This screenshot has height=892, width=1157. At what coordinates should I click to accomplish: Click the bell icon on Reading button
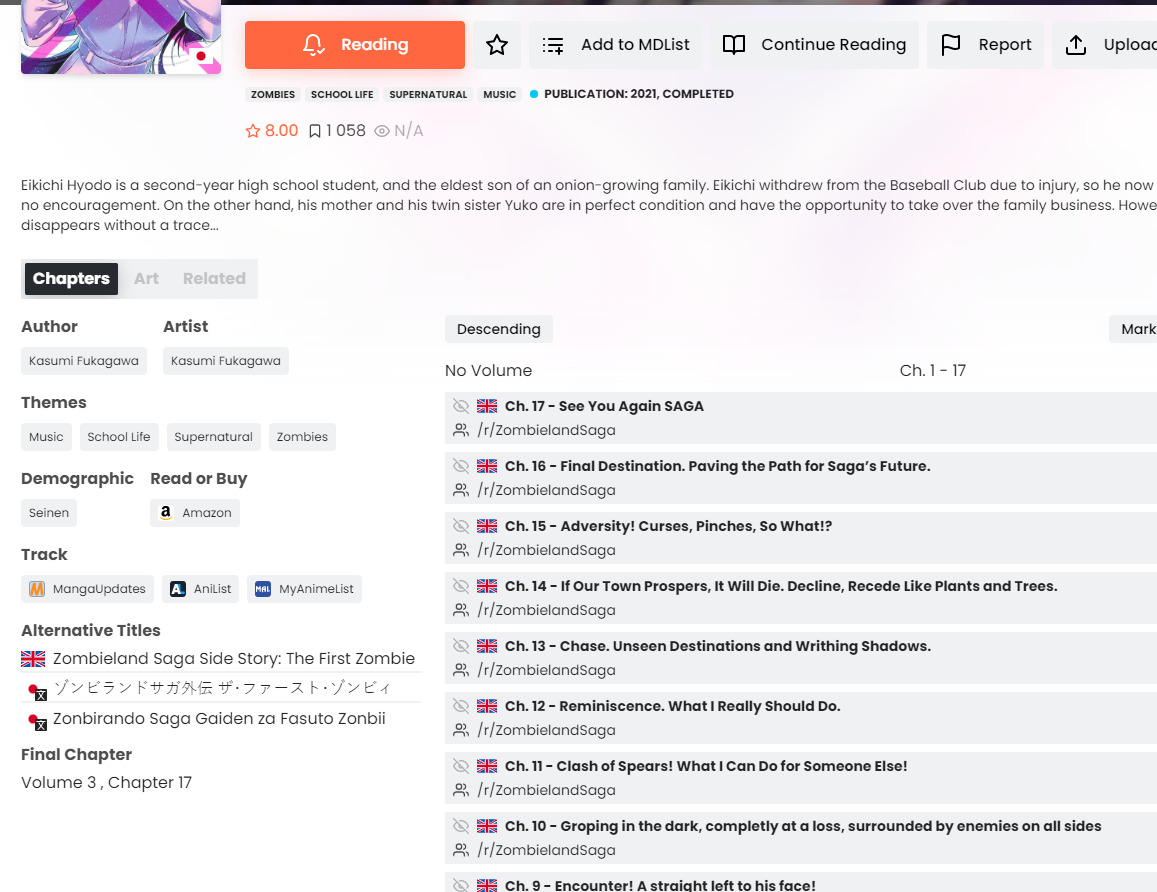pos(314,45)
